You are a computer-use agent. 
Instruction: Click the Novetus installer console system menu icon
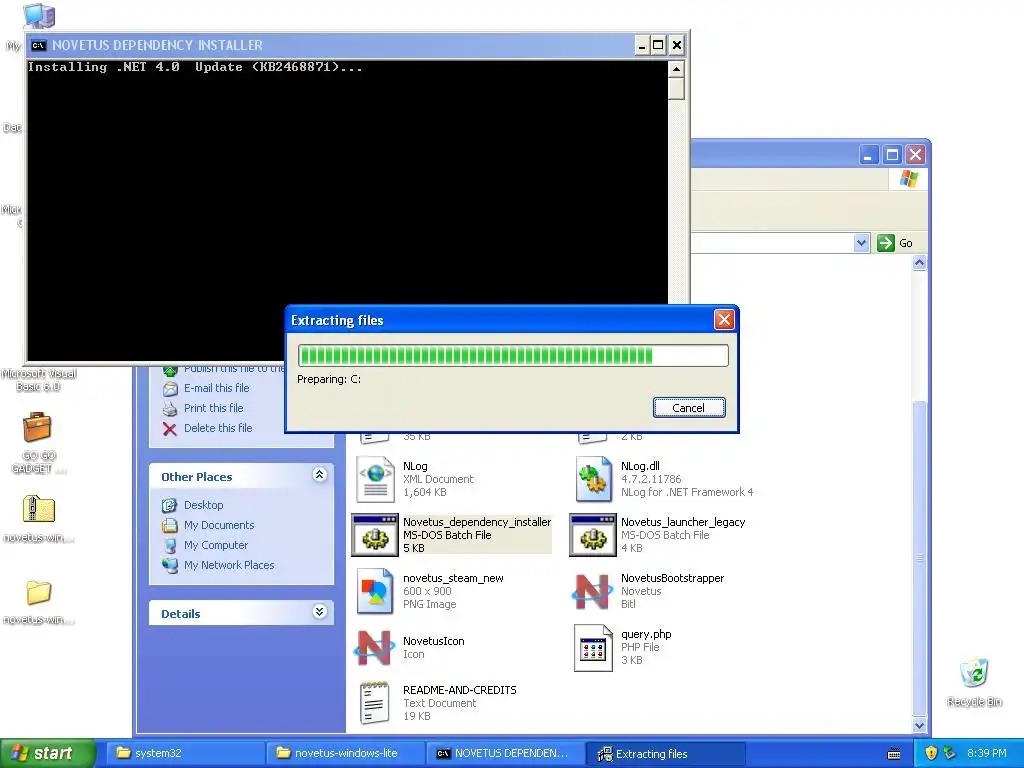click(x=39, y=45)
